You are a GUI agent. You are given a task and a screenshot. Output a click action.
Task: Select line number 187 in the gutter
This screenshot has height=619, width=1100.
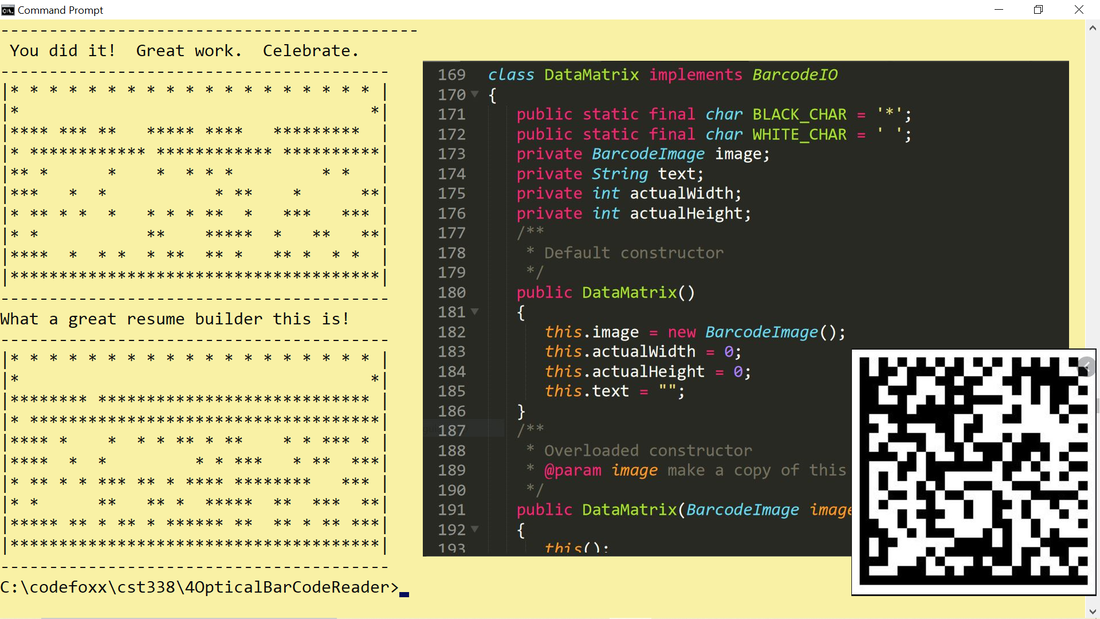451,430
